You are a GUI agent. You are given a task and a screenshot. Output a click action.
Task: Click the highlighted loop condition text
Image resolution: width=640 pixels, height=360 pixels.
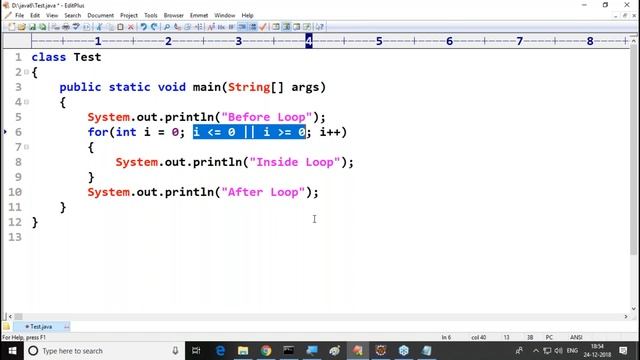pyautogui.click(x=249, y=132)
